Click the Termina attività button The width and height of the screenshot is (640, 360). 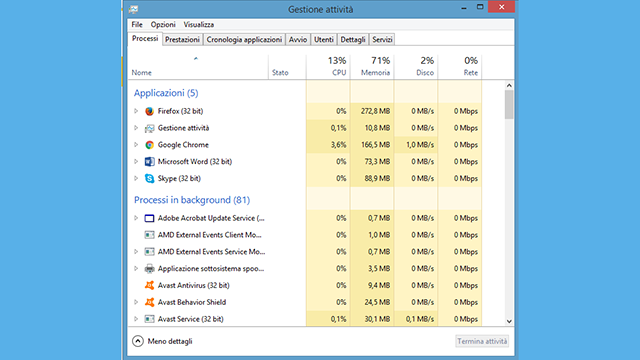pyautogui.click(x=482, y=341)
